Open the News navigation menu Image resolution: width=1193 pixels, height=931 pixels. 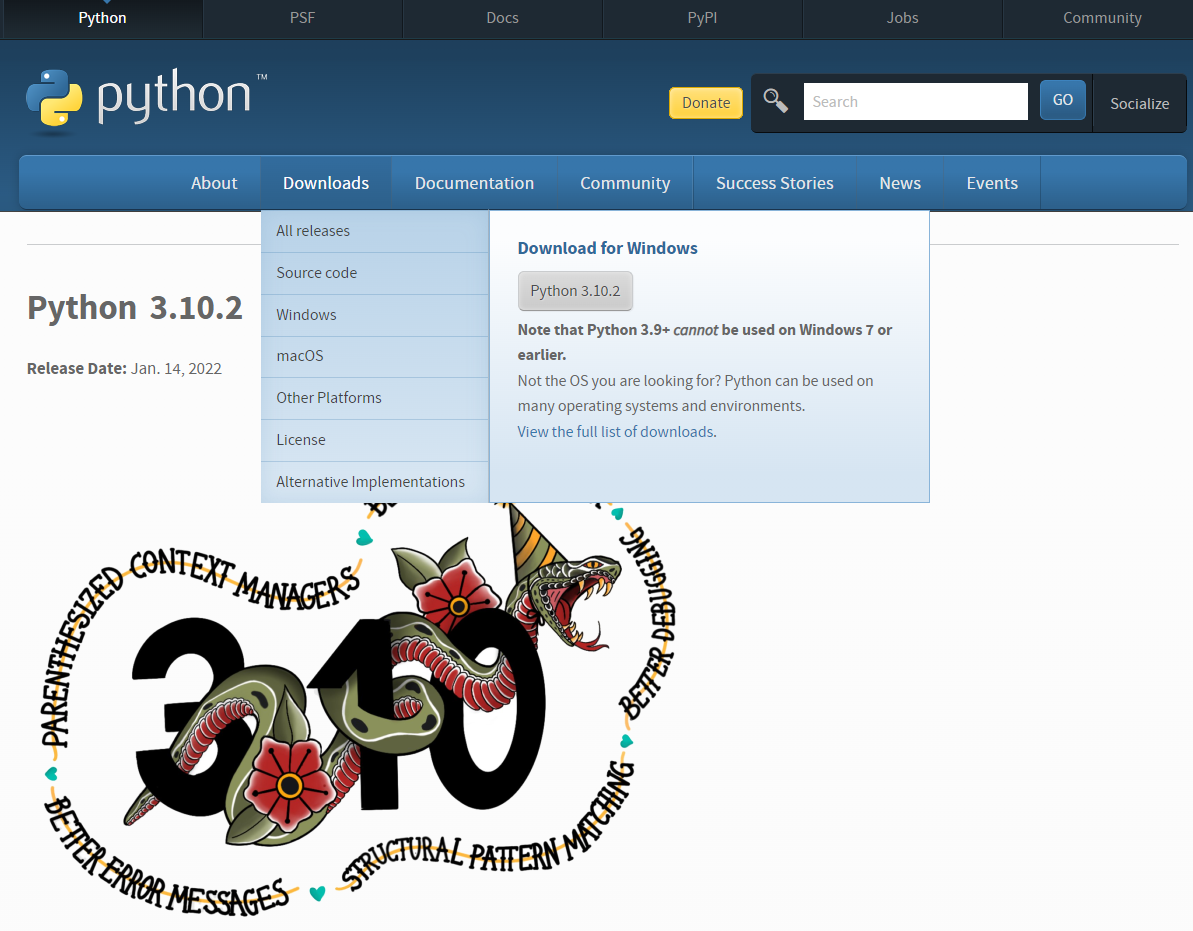point(900,183)
